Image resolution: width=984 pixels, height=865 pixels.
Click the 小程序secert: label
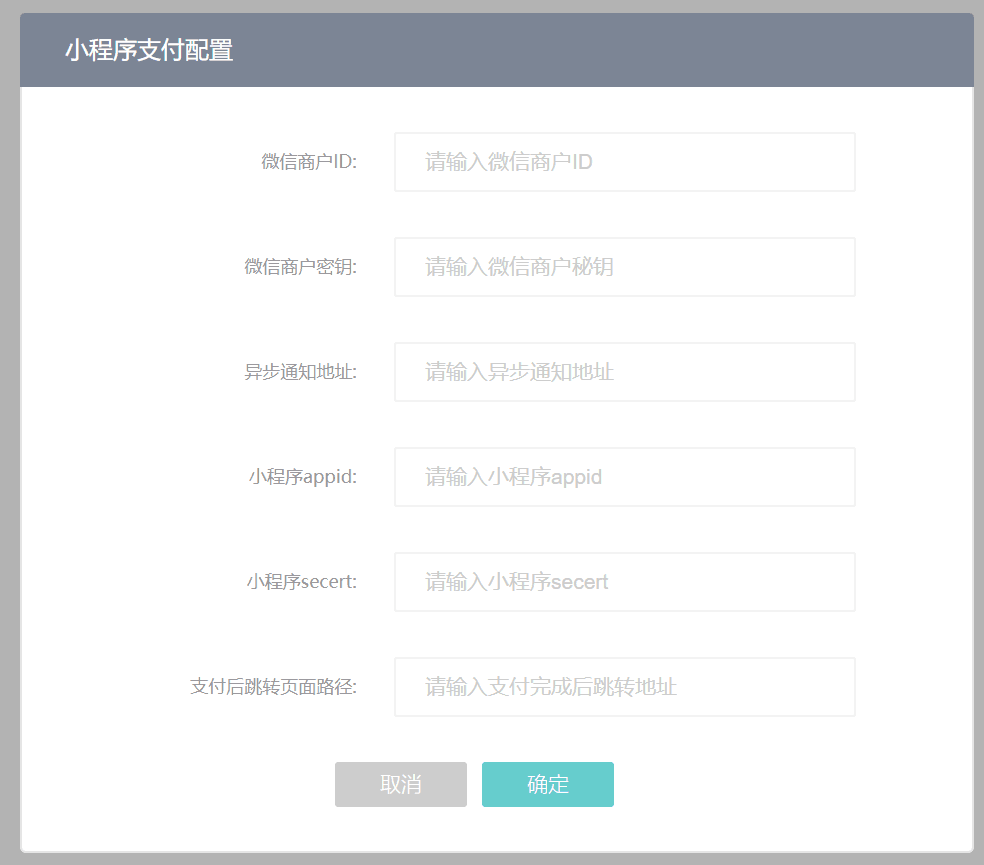point(302,582)
